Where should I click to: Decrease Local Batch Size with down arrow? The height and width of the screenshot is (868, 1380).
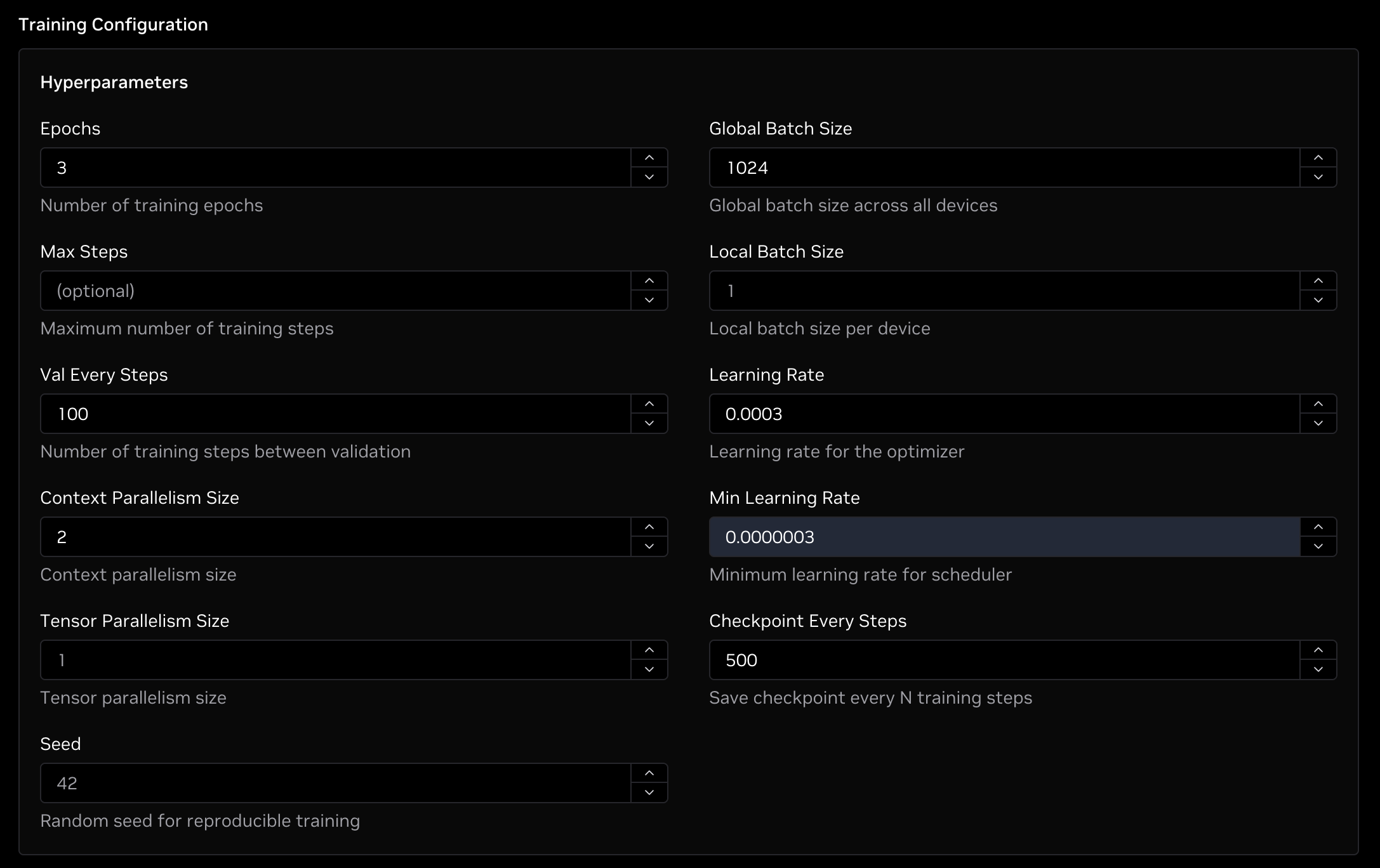[x=1318, y=300]
